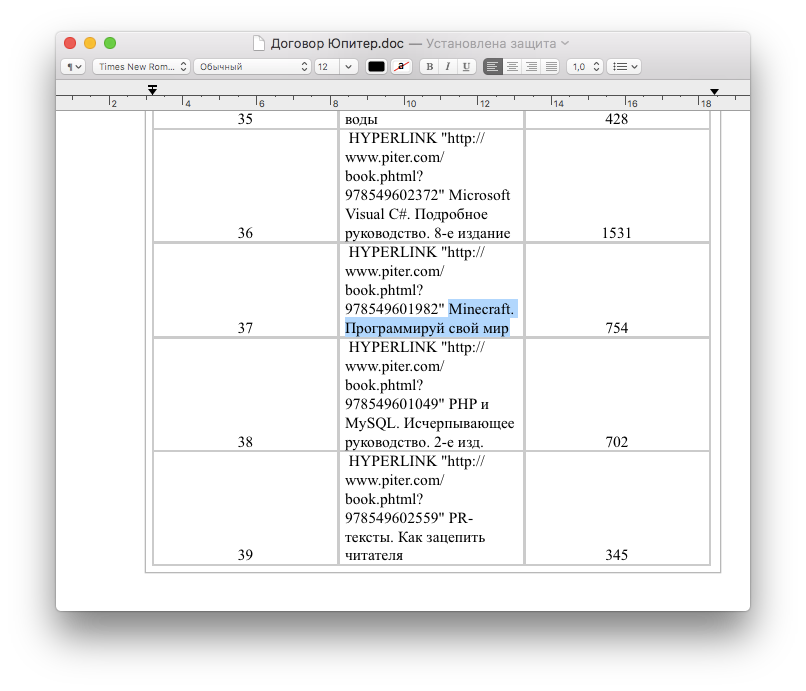Align text to the left
Viewport: 806px width, 691px height.
(x=493, y=67)
